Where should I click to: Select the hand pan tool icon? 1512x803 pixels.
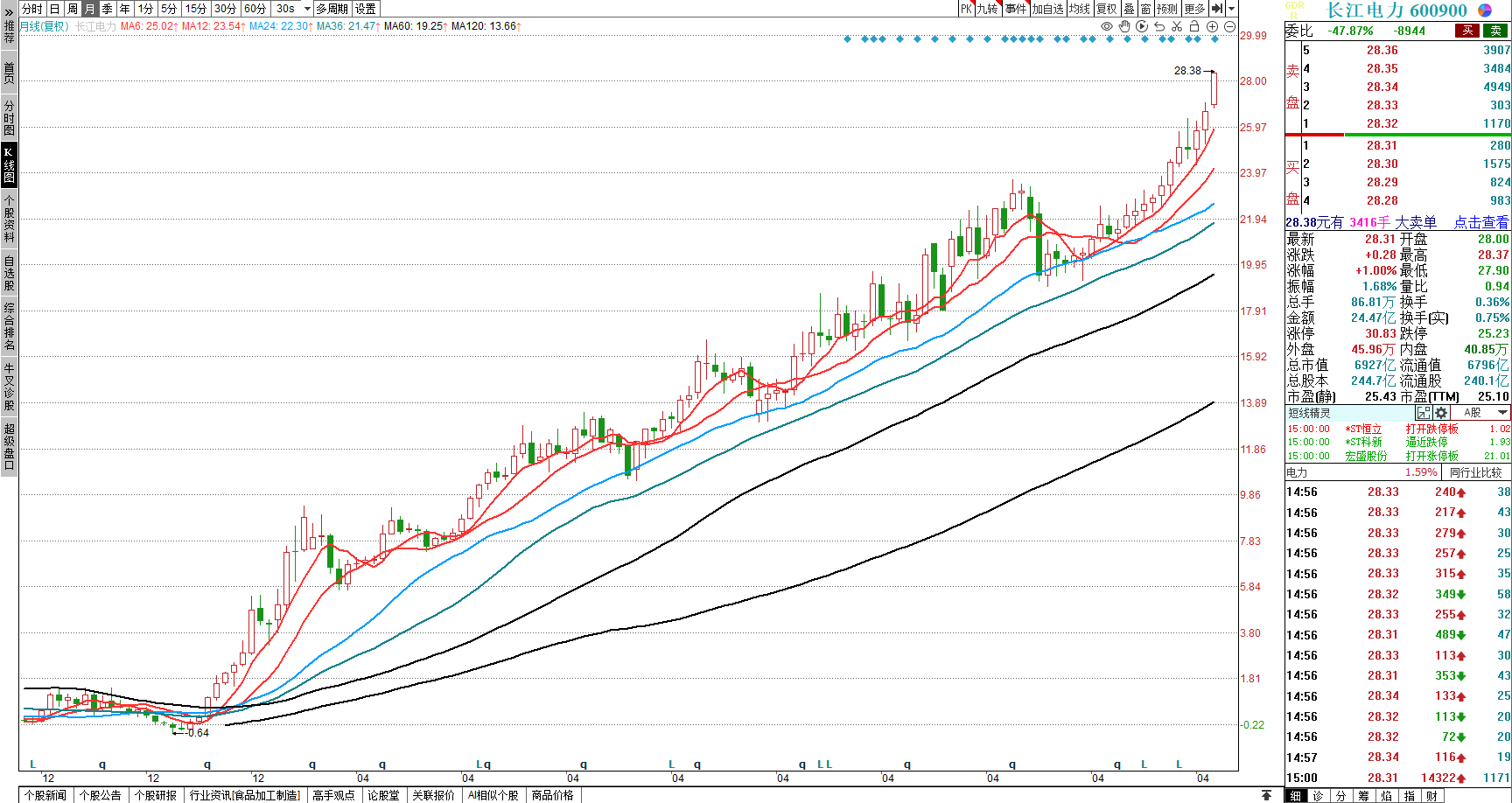1124,26
